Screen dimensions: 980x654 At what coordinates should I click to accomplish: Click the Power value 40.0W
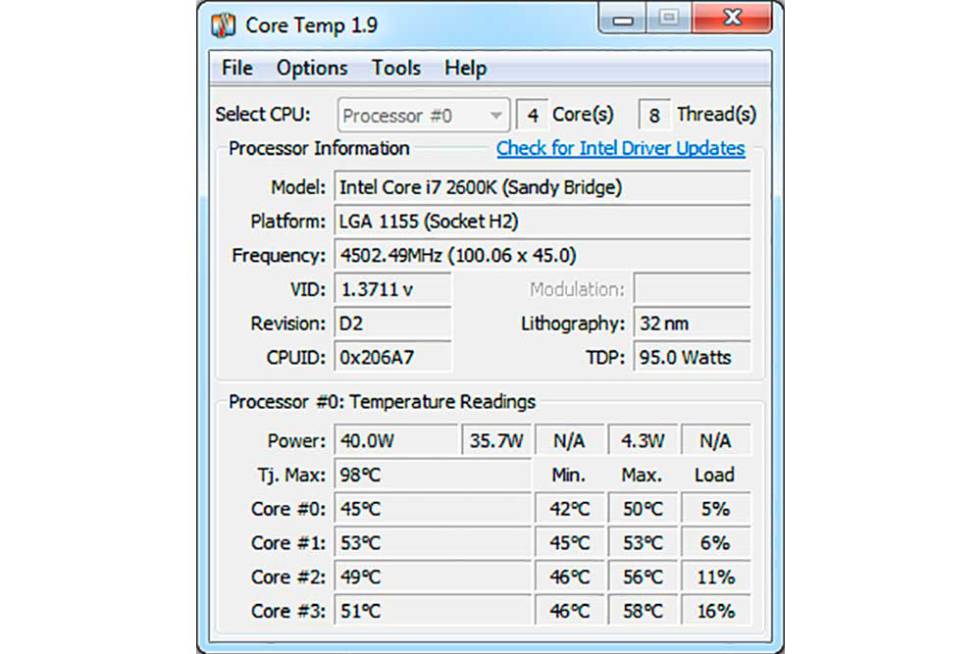click(396, 441)
